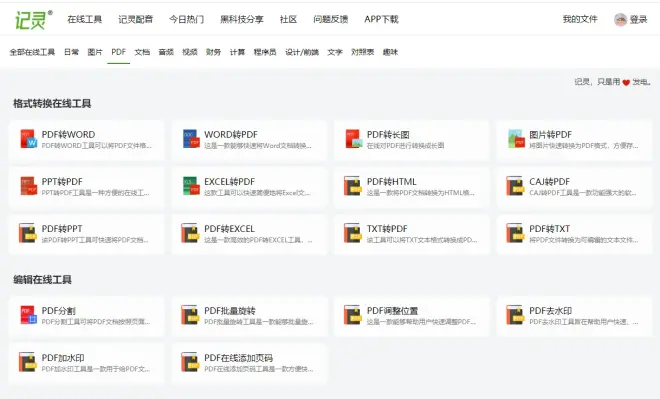Click the 记灵 logo
660x399 pixels.
[34, 19]
